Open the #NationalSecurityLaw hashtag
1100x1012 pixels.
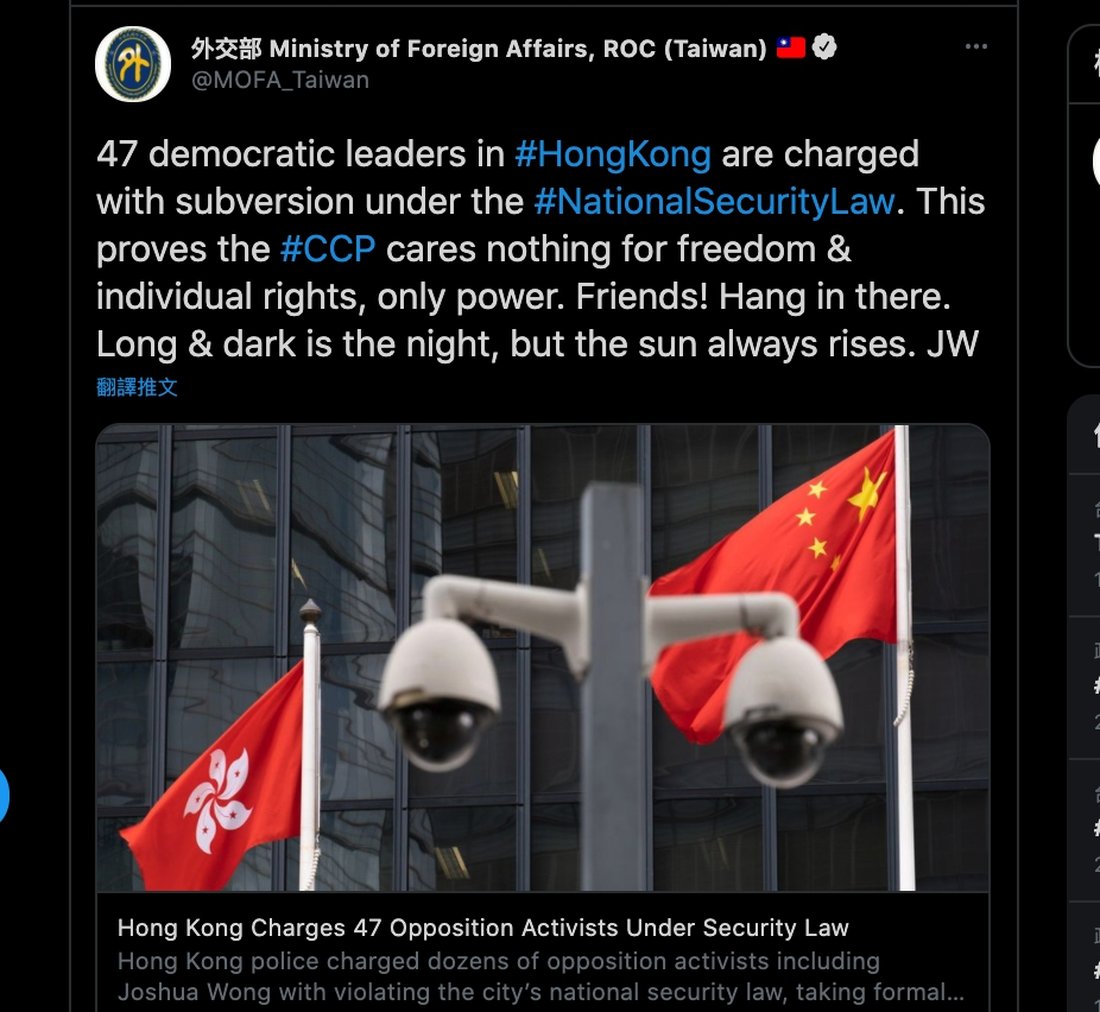tap(714, 202)
